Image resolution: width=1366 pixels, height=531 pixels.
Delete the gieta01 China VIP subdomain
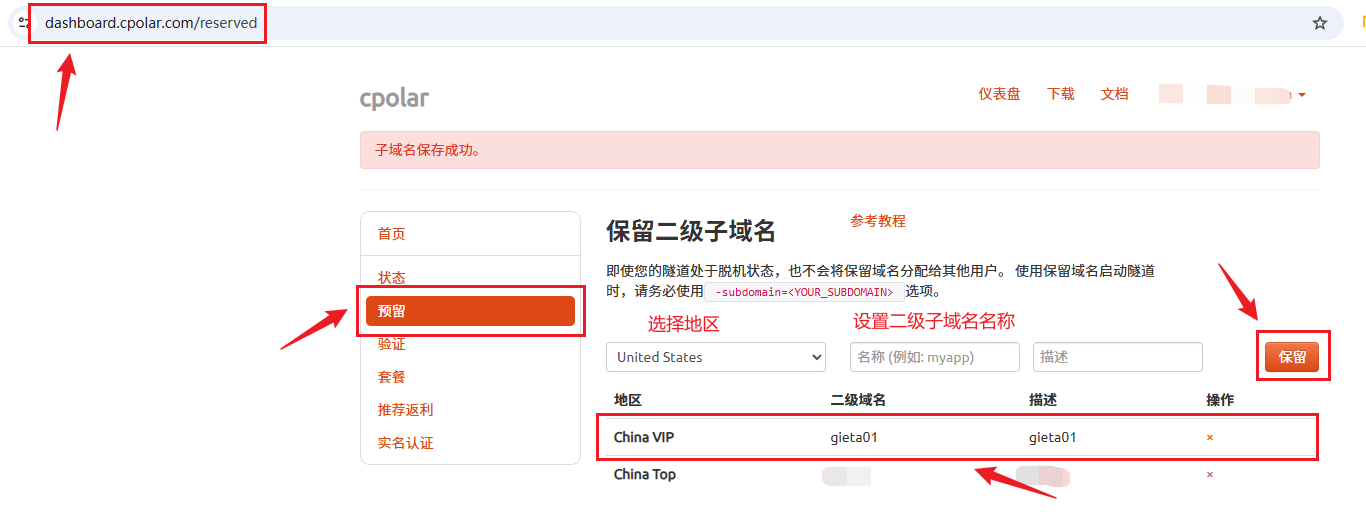point(1210,438)
